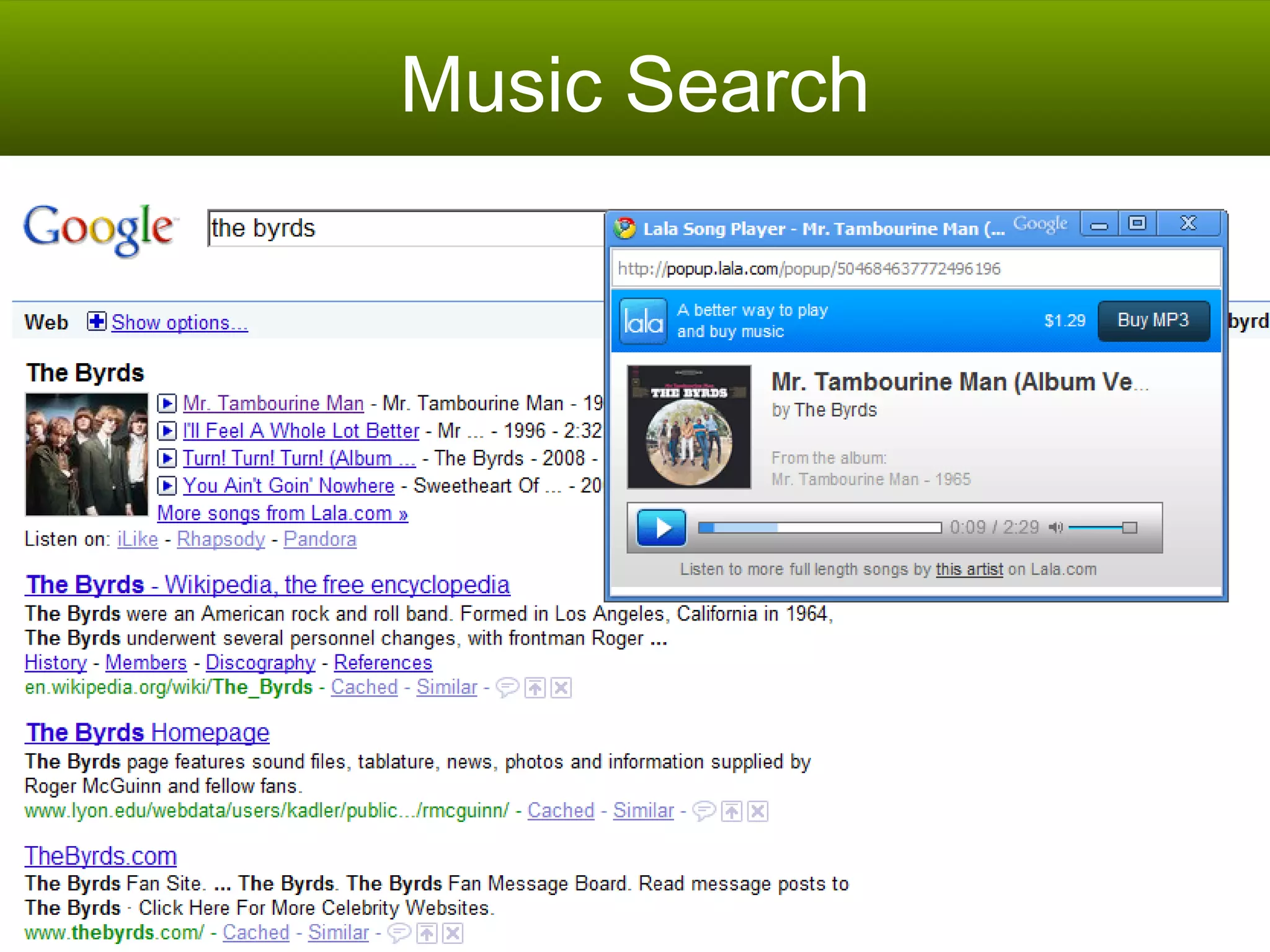
Task: Click '$1.29' price text
Action: pyautogui.click(x=1065, y=320)
